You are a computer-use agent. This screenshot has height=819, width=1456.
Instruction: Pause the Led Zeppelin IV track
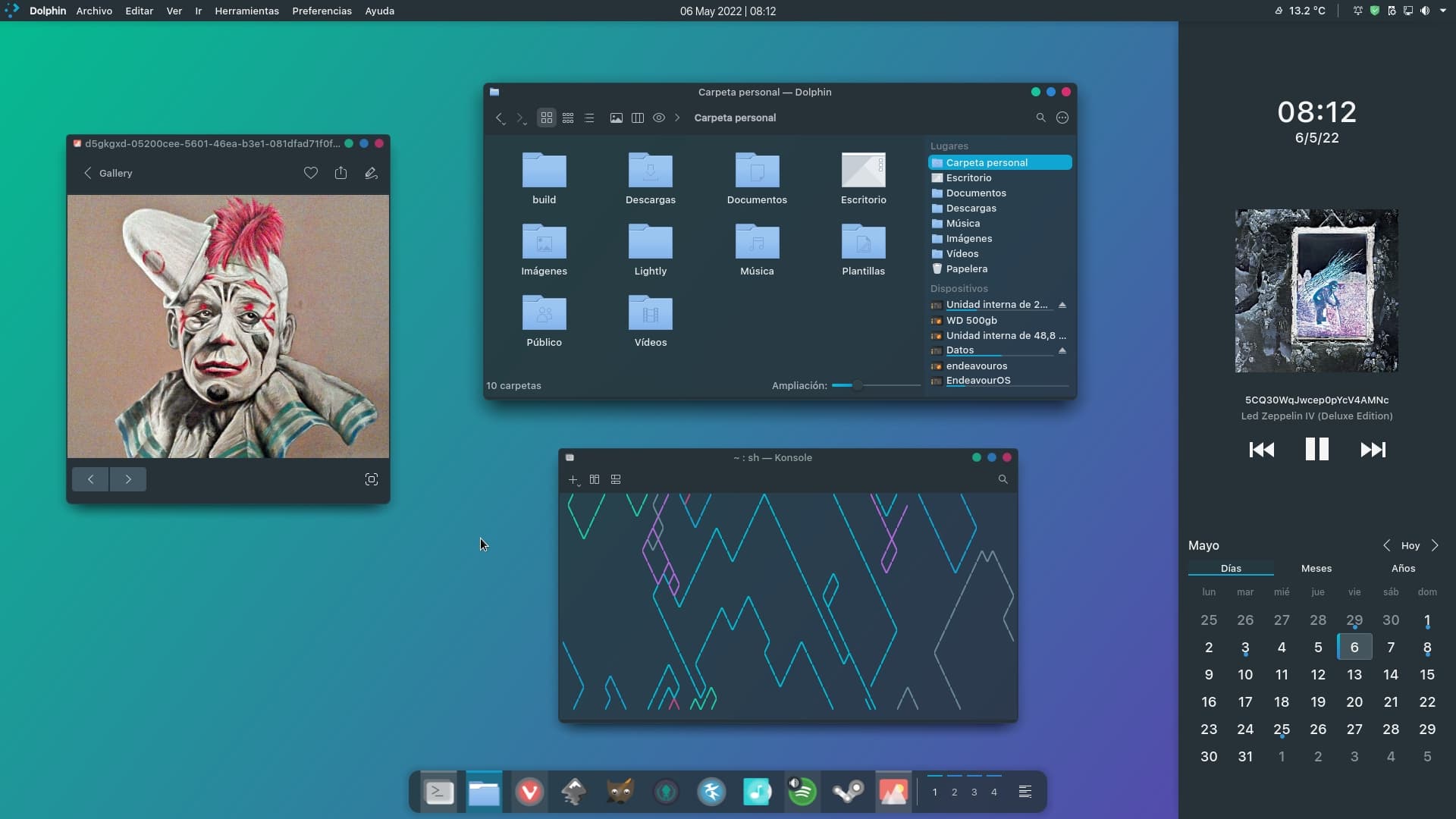coord(1317,449)
